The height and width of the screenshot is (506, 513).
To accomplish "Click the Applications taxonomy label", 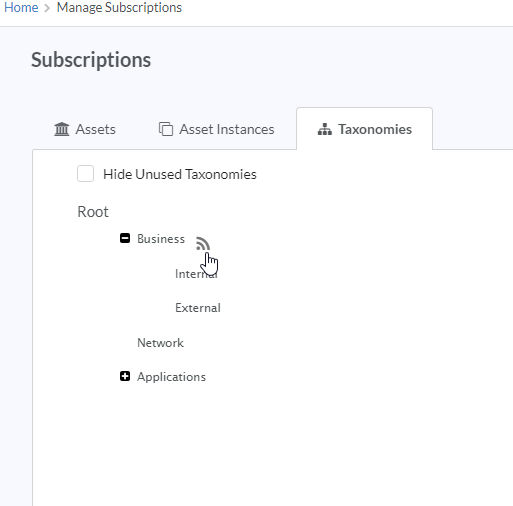I will tap(172, 377).
